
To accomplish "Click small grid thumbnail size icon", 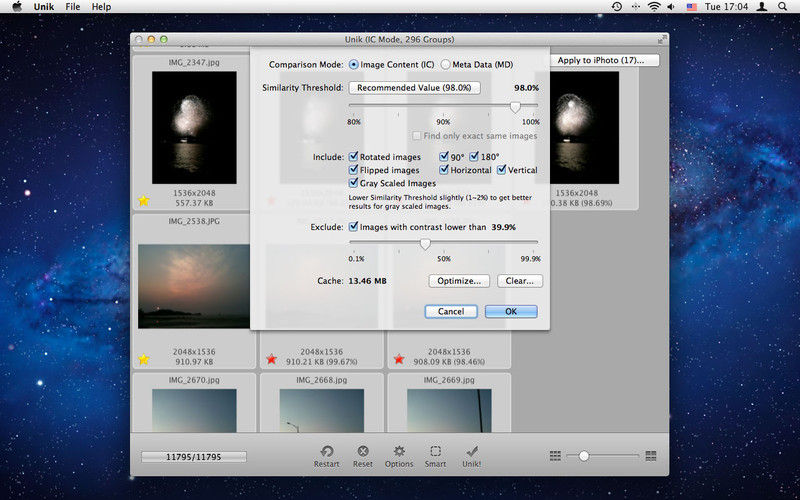I will (x=556, y=456).
